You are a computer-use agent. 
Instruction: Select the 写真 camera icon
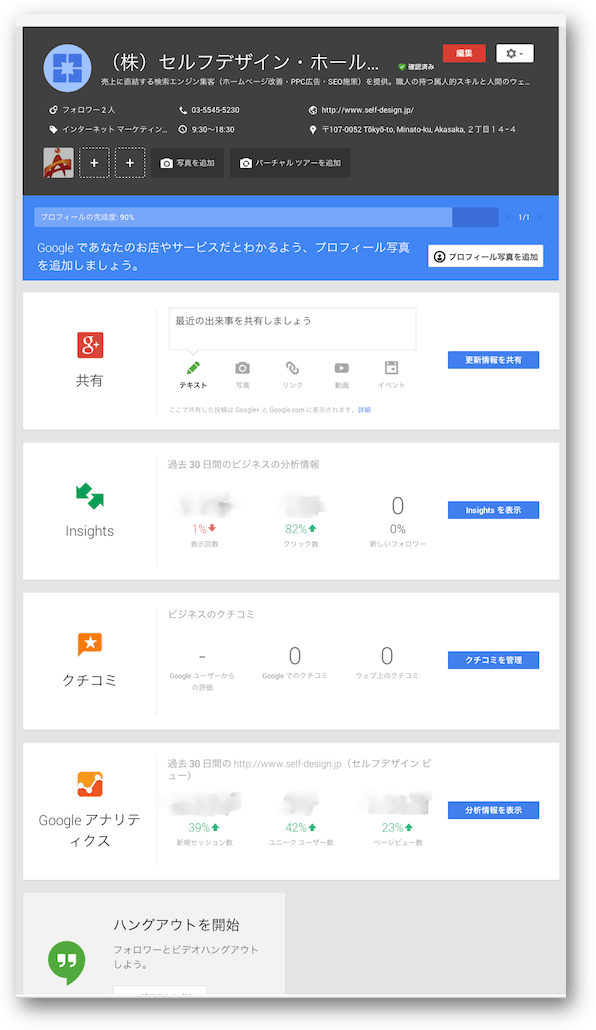242,368
